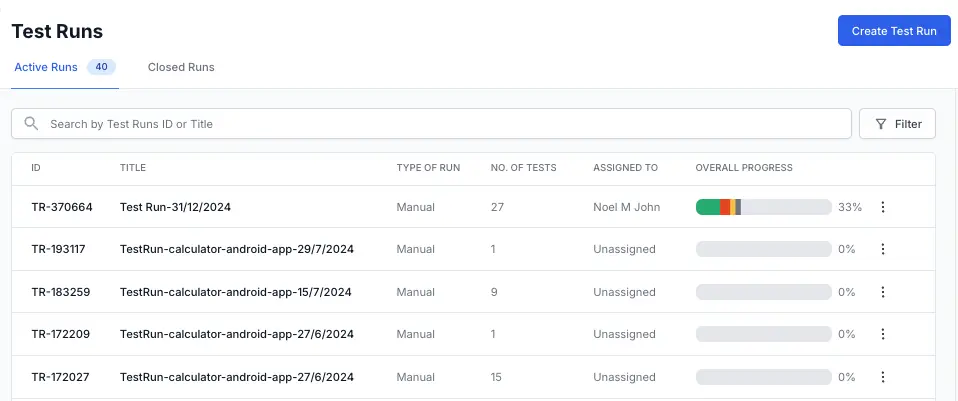Click the funnel icon in Filter button
This screenshot has width=958, height=401.
[880, 124]
